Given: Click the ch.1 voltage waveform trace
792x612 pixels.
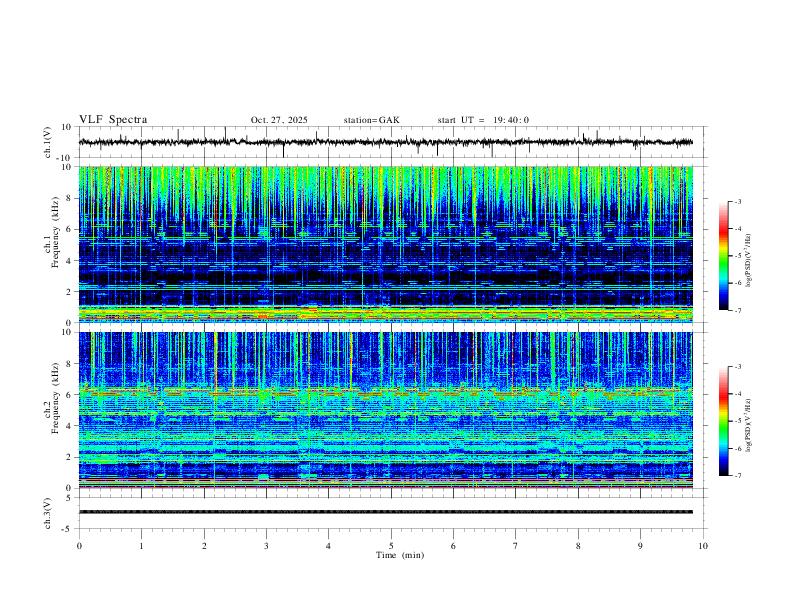Looking at the screenshot, I should 386,142.
